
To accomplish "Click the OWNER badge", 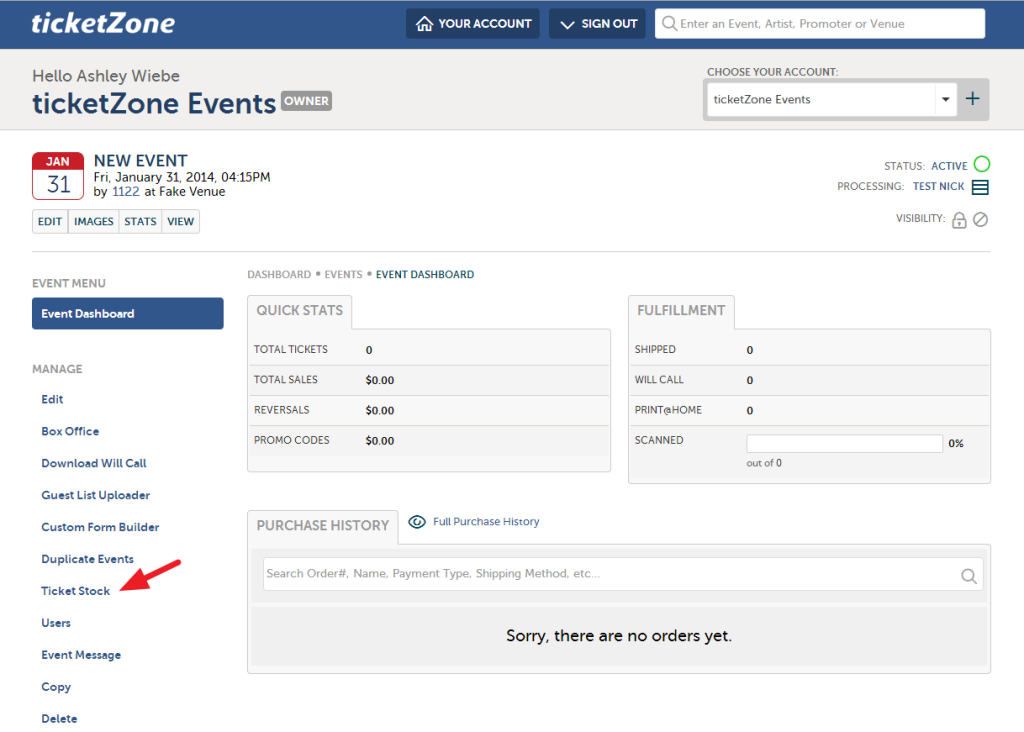I will pyautogui.click(x=306, y=101).
